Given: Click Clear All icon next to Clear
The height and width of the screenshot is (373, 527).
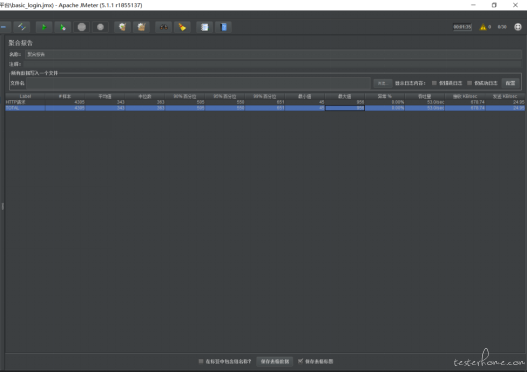Looking at the screenshot, I should point(141,27).
